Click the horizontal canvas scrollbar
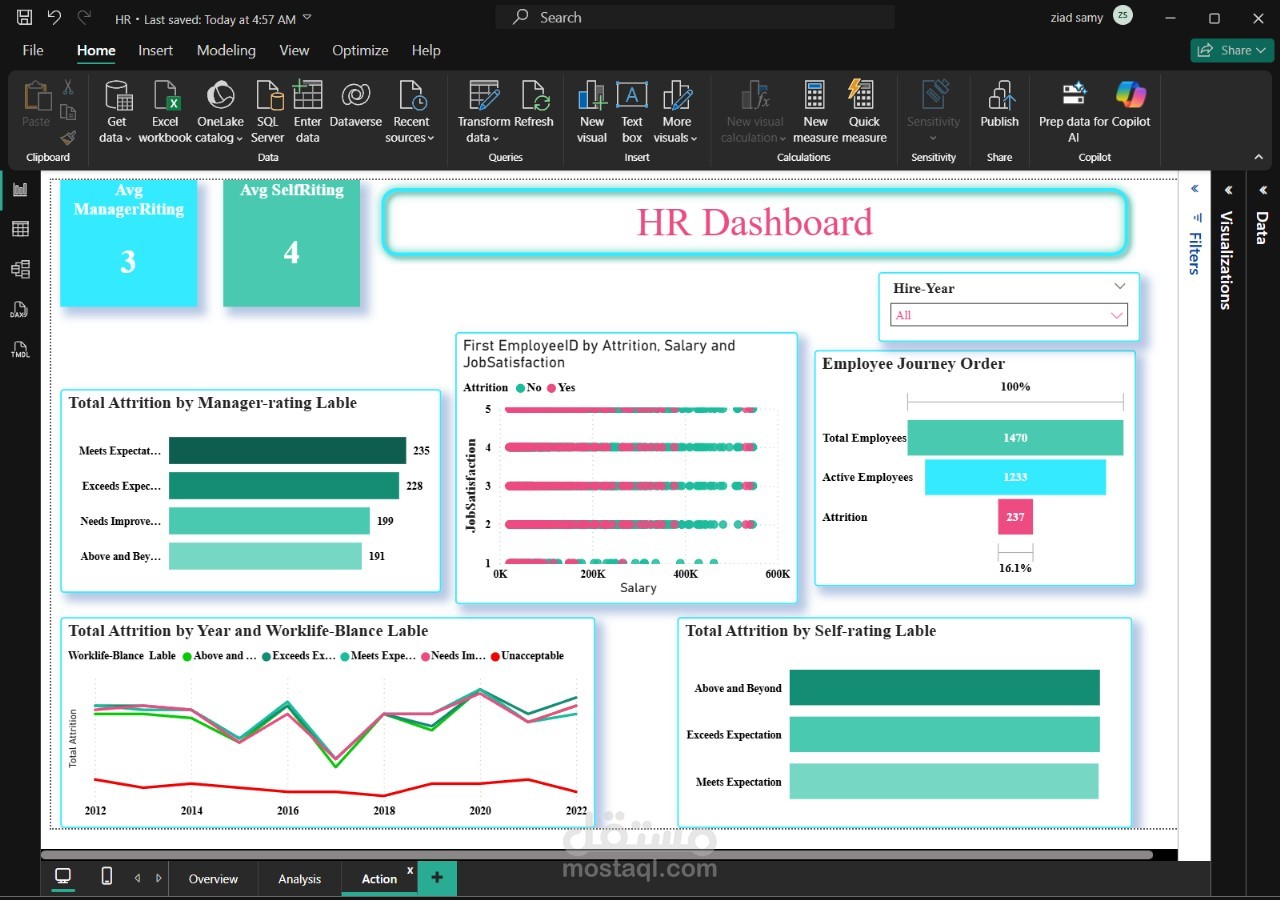This screenshot has width=1280, height=900. pyautogui.click(x=597, y=855)
